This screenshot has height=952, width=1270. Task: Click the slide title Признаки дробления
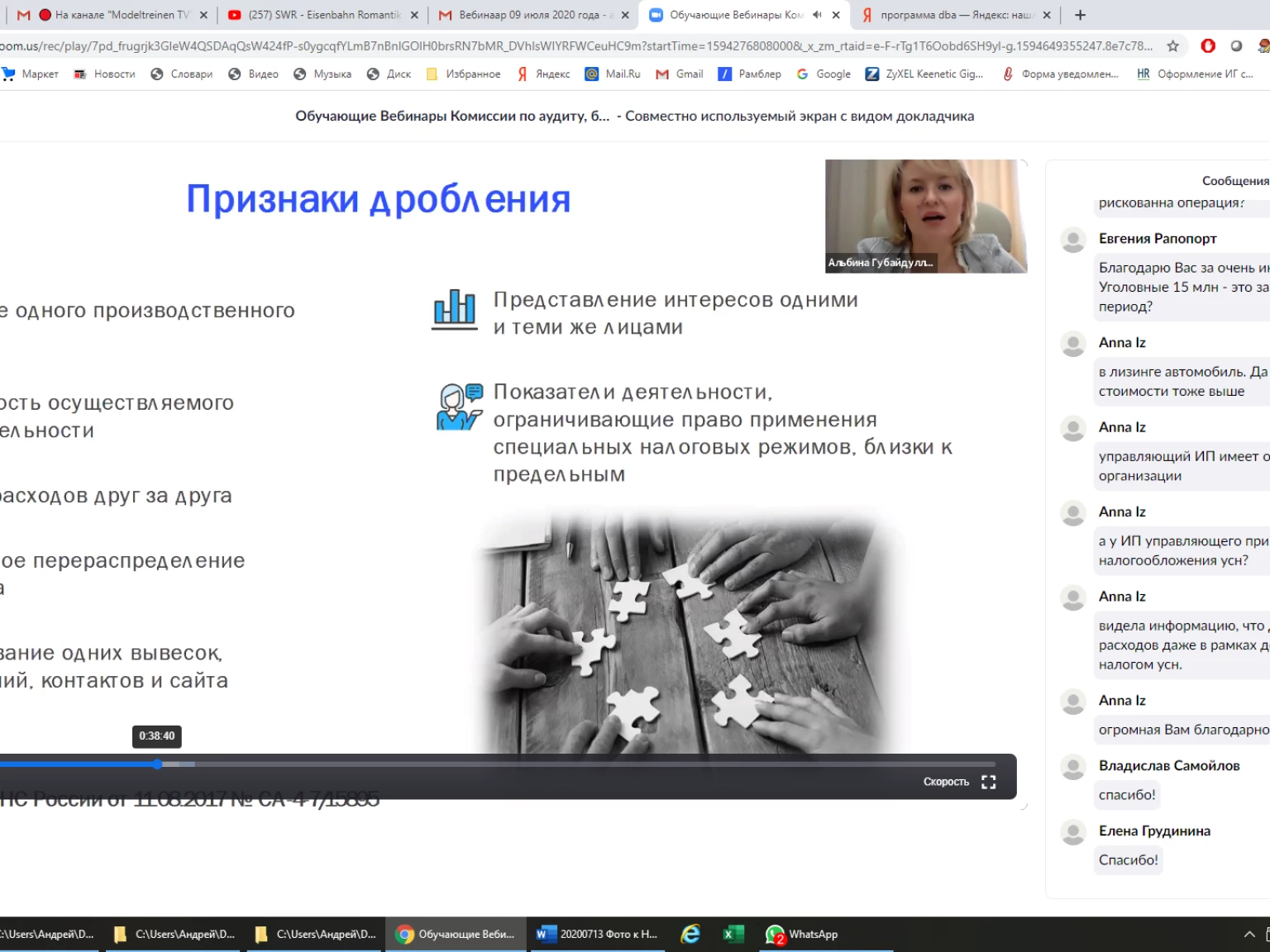[379, 199]
